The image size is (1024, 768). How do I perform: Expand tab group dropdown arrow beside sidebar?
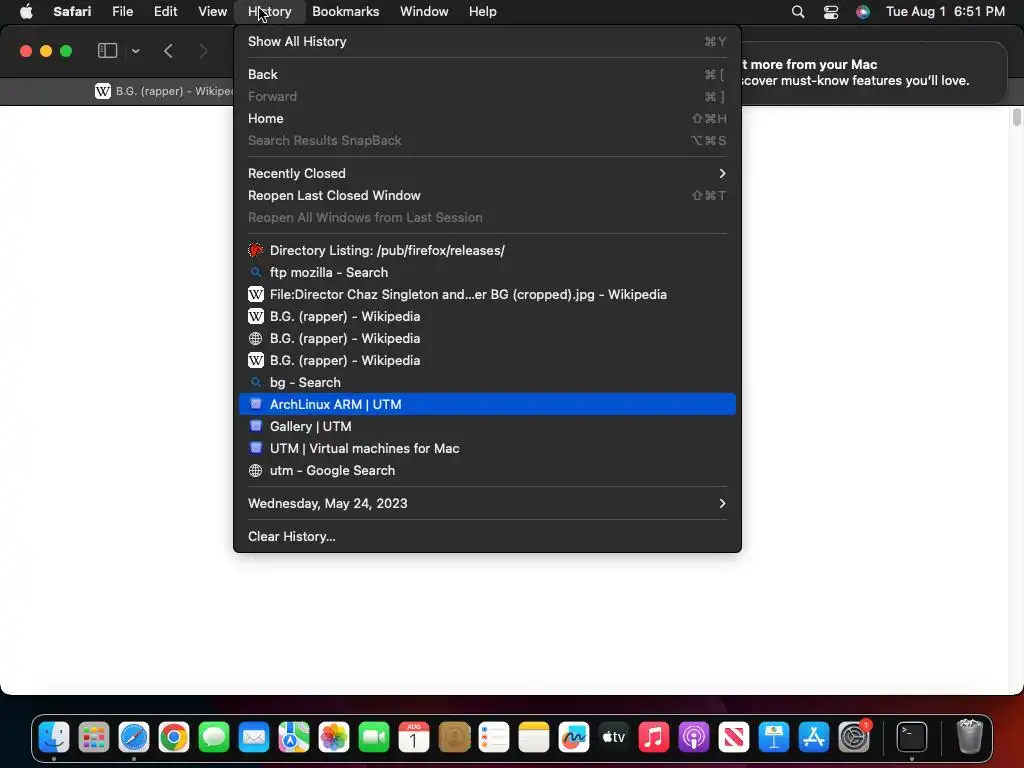pyautogui.click(x=135, y=51)
